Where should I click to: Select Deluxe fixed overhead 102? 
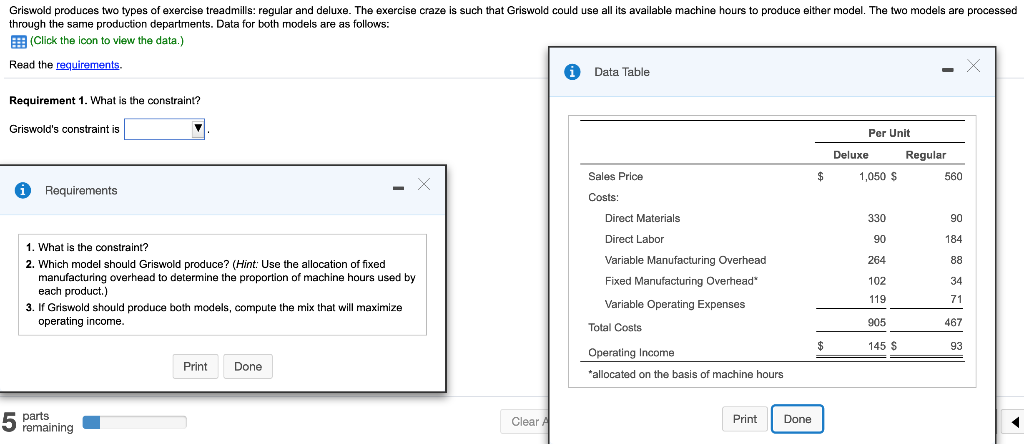tap(877, 281)
